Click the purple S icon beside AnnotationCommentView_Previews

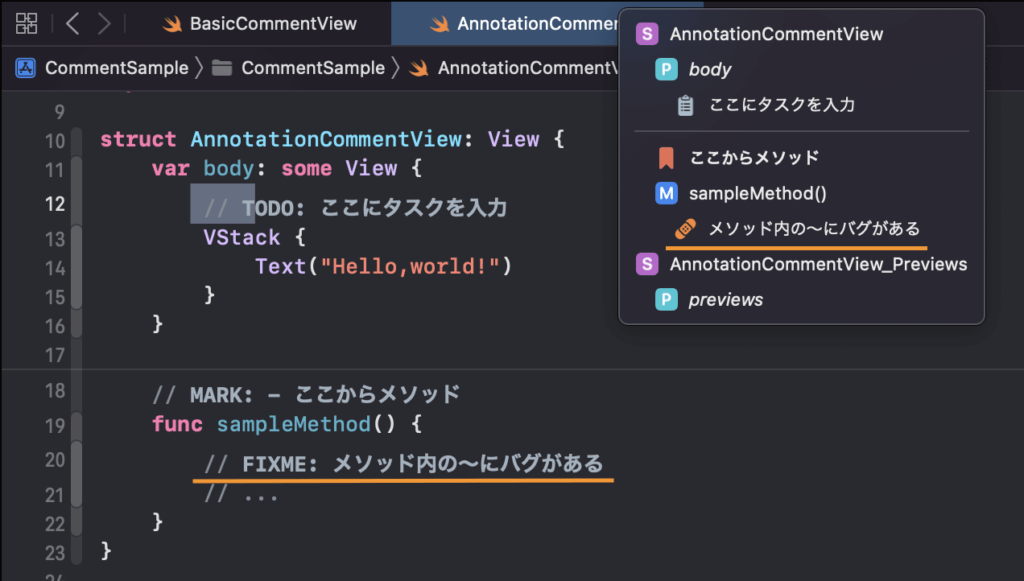click(647, 264)
